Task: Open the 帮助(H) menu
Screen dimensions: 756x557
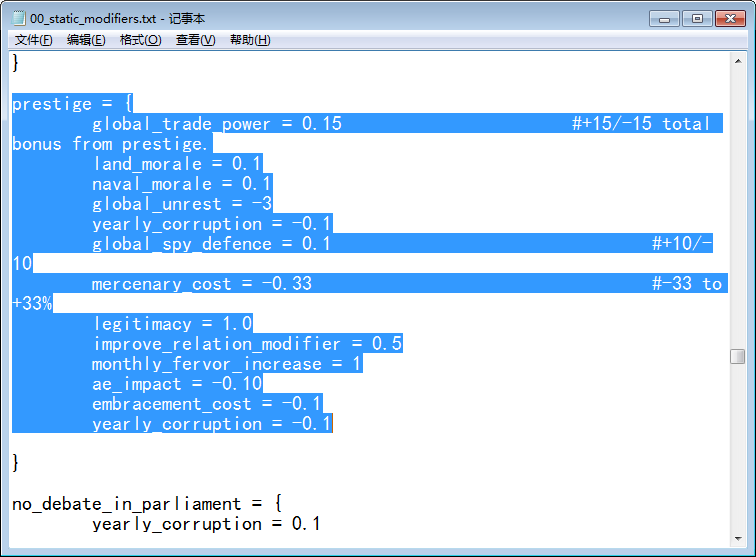Action: (250, 40)
